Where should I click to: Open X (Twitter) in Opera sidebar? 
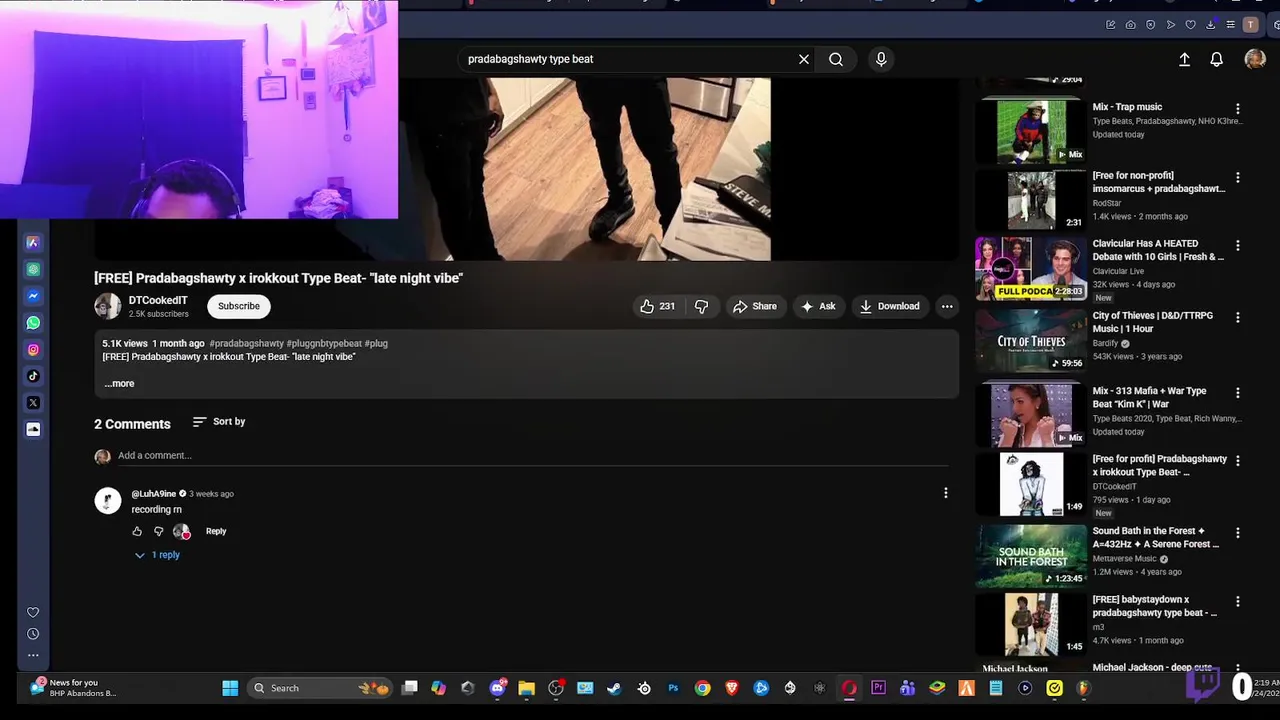point(33,402)
